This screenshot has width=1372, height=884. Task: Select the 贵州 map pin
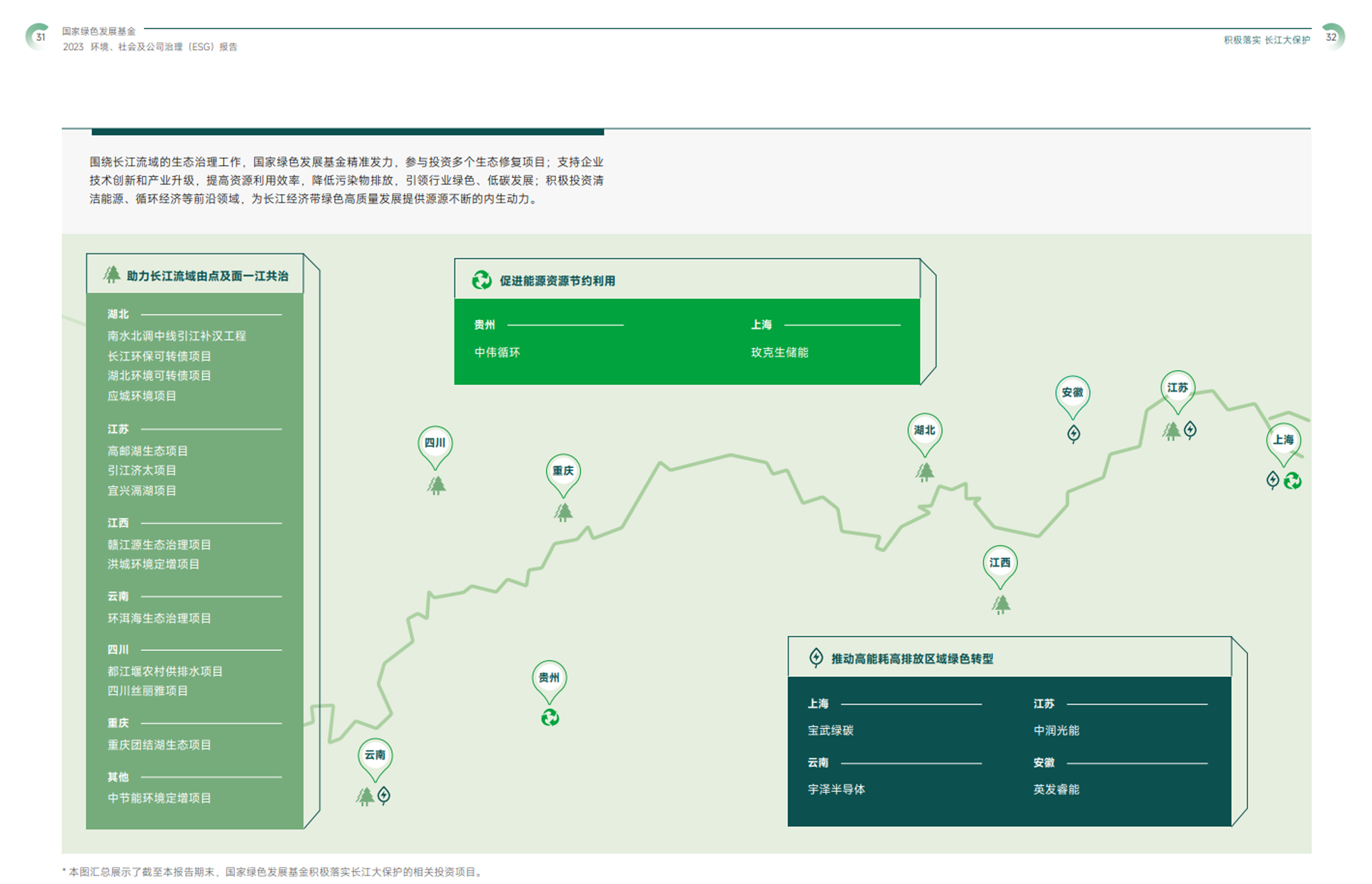549,683
